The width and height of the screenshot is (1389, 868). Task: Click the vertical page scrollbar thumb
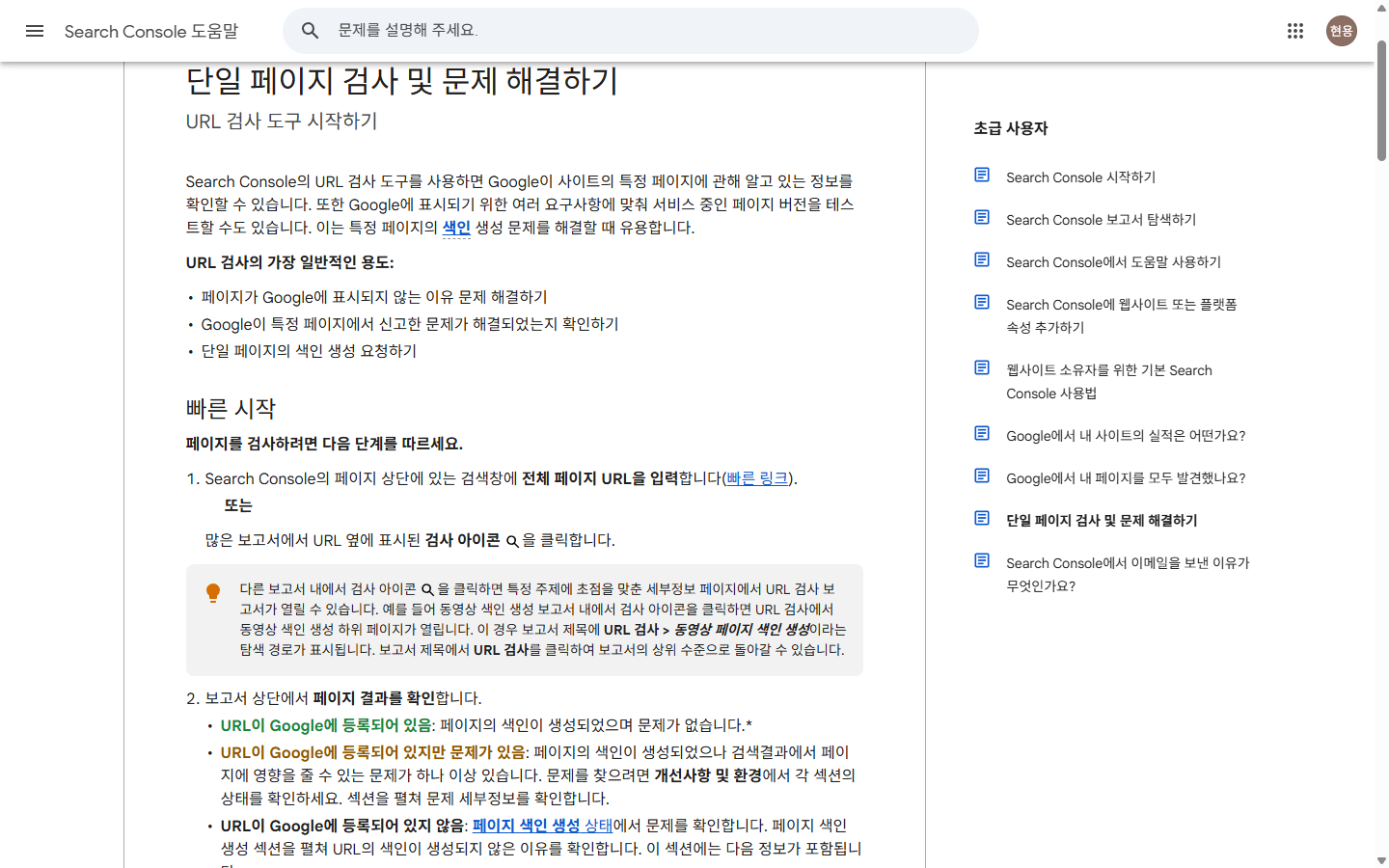click(x=1381, y=100)
